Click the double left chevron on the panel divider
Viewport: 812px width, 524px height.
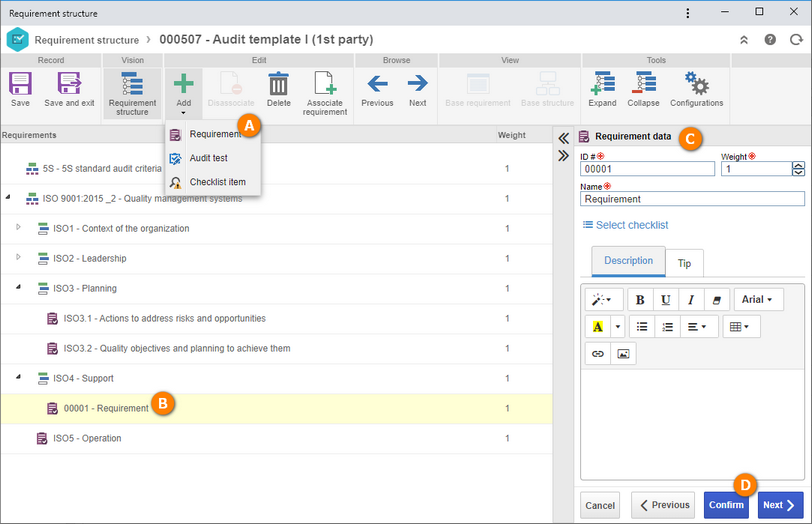coord(563,138)
